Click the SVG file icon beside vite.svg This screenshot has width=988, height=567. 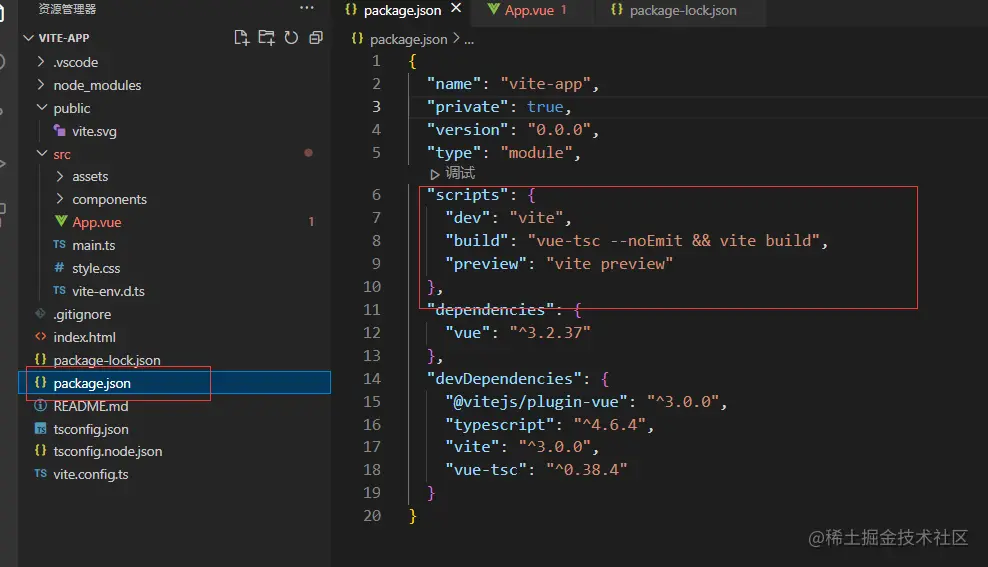point(59,130)
